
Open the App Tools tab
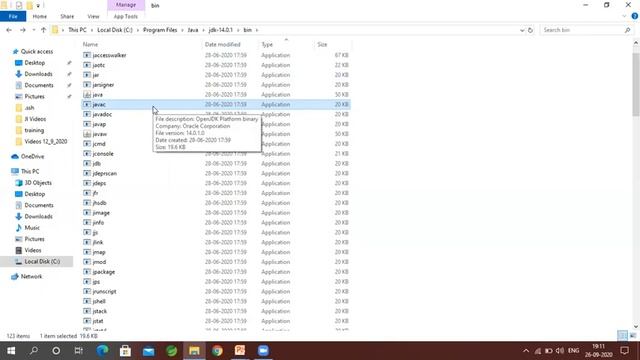tap(126, 16)
